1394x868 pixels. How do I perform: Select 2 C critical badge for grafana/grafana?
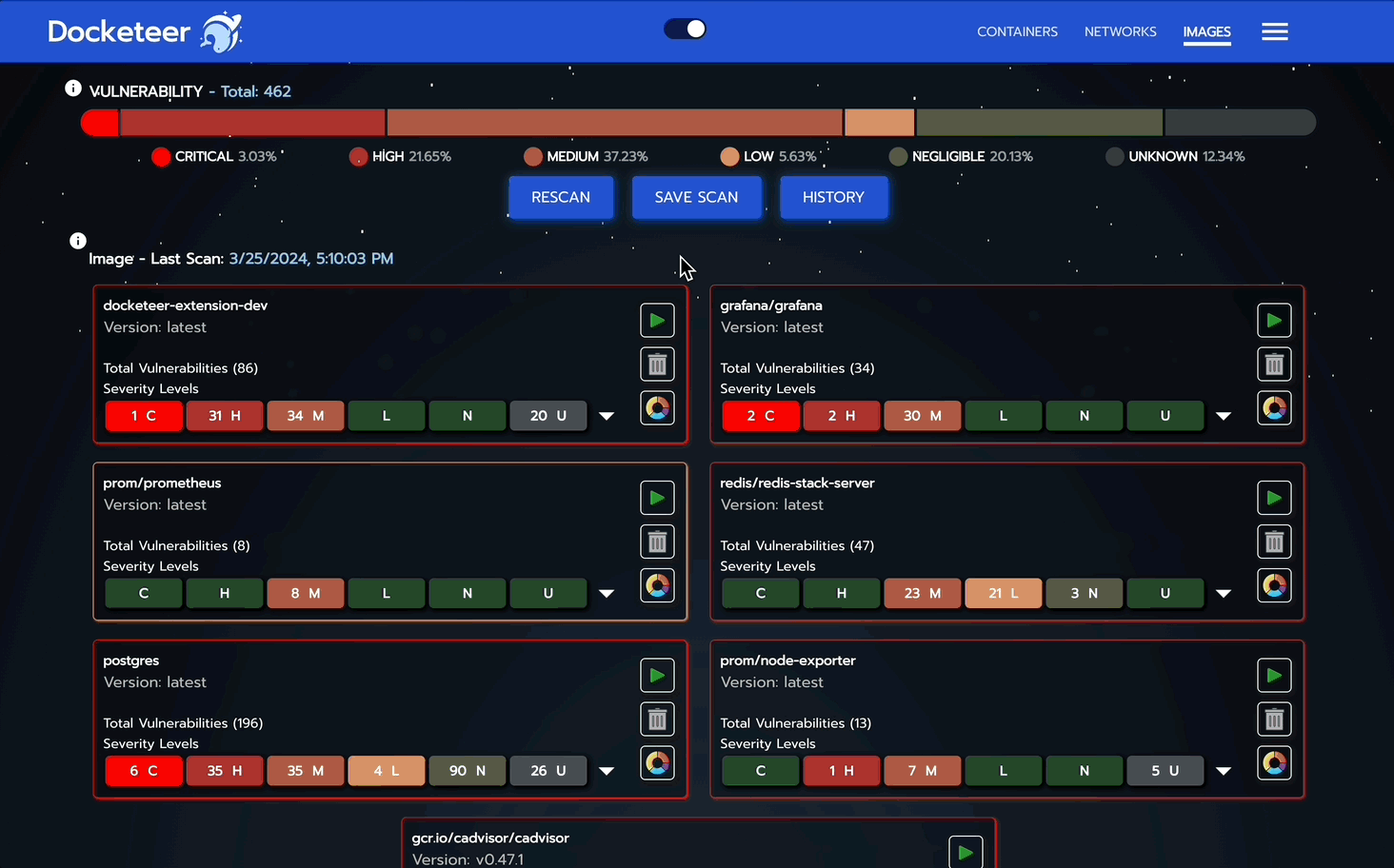click(761, 416)
